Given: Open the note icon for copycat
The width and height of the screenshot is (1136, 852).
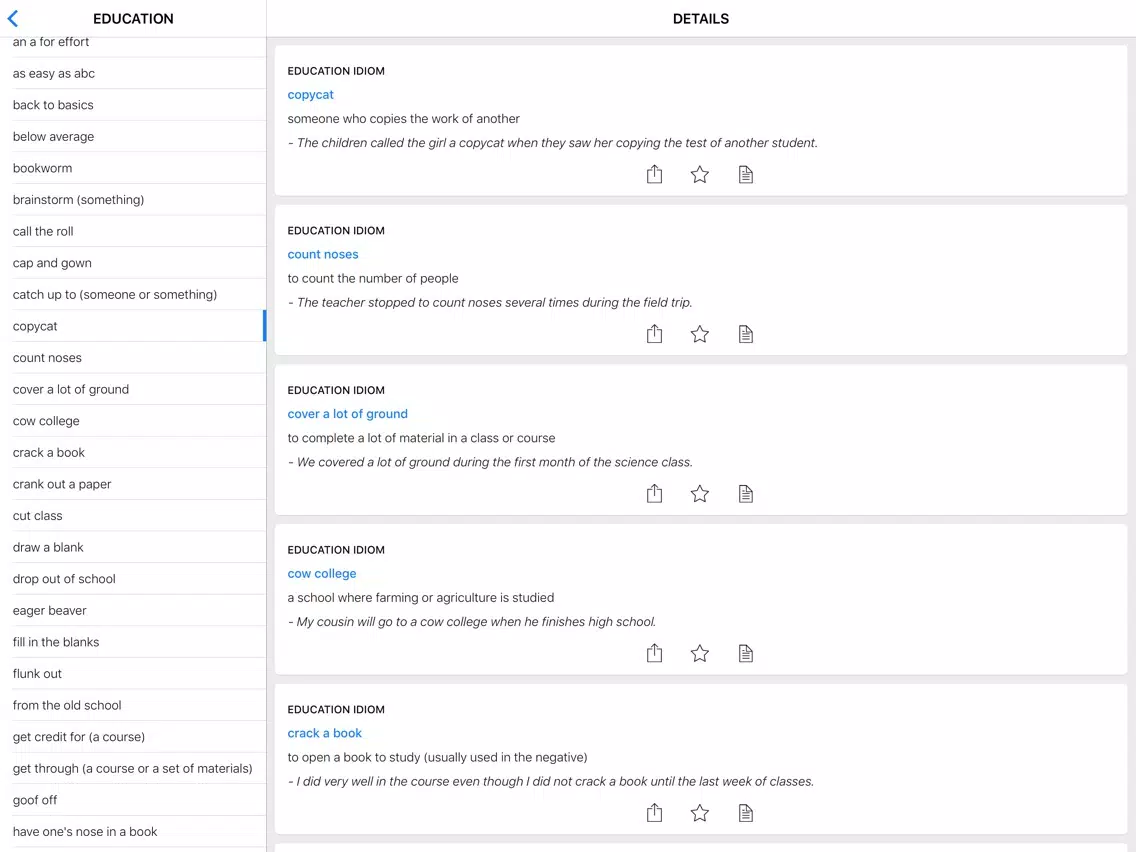Looking at the screenshot, I should point(746,175).
